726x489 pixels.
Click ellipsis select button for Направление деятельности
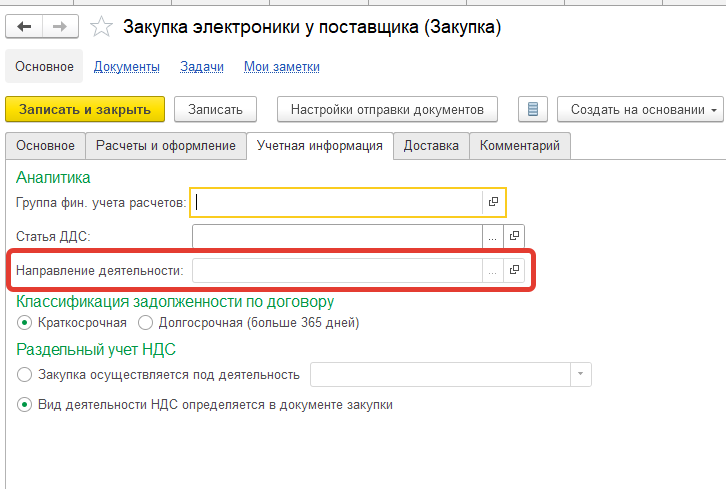[x=492, y=270]
